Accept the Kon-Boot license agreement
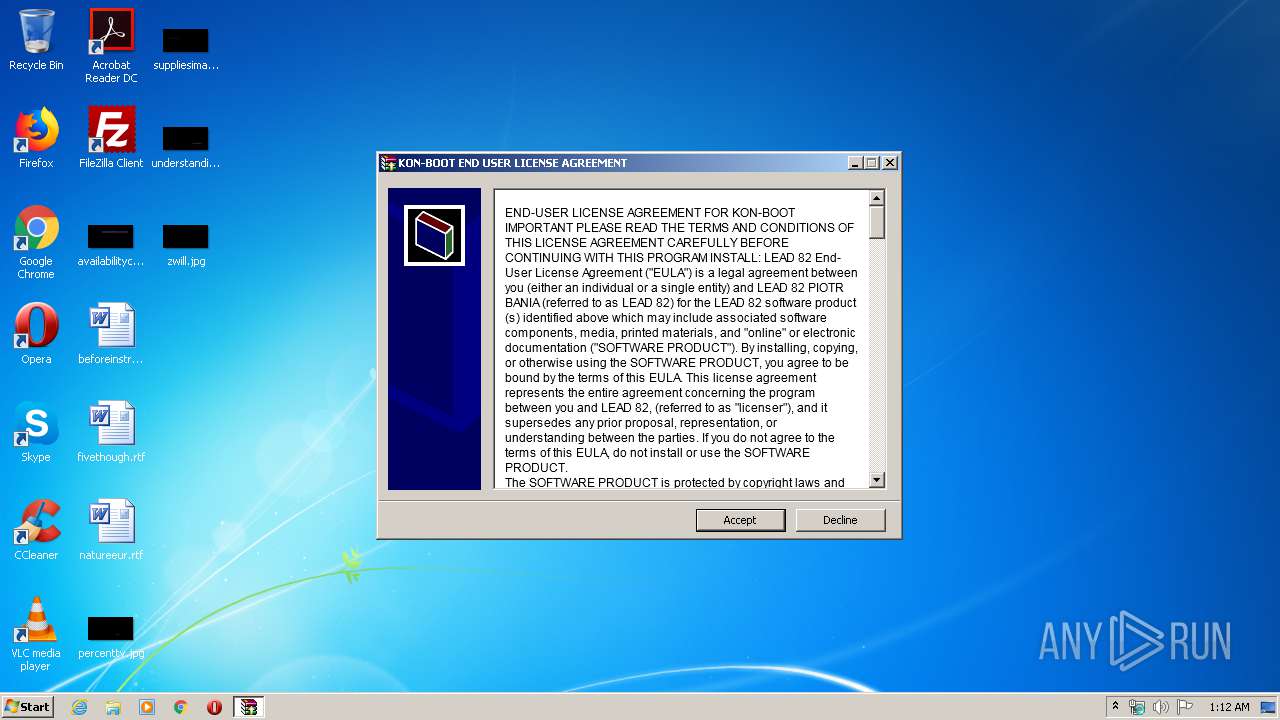Viewport: 1280px width, 720px height. pyautogui.click(x=740, y=520)
